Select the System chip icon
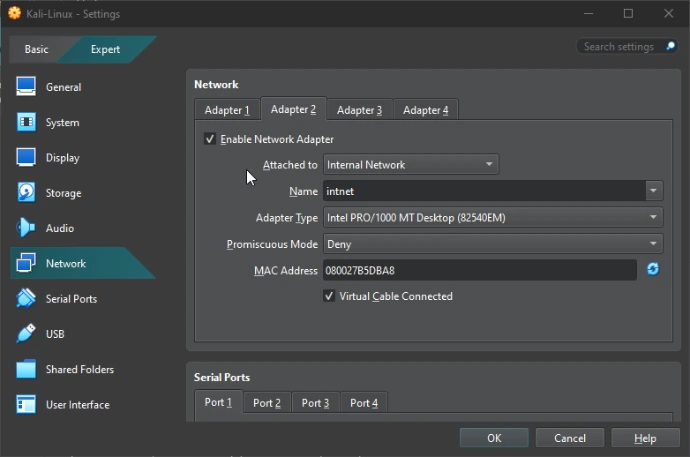Image resolution: width=690 pixels, height=457 pixels. pyautogui.click(x=26, y=122)
